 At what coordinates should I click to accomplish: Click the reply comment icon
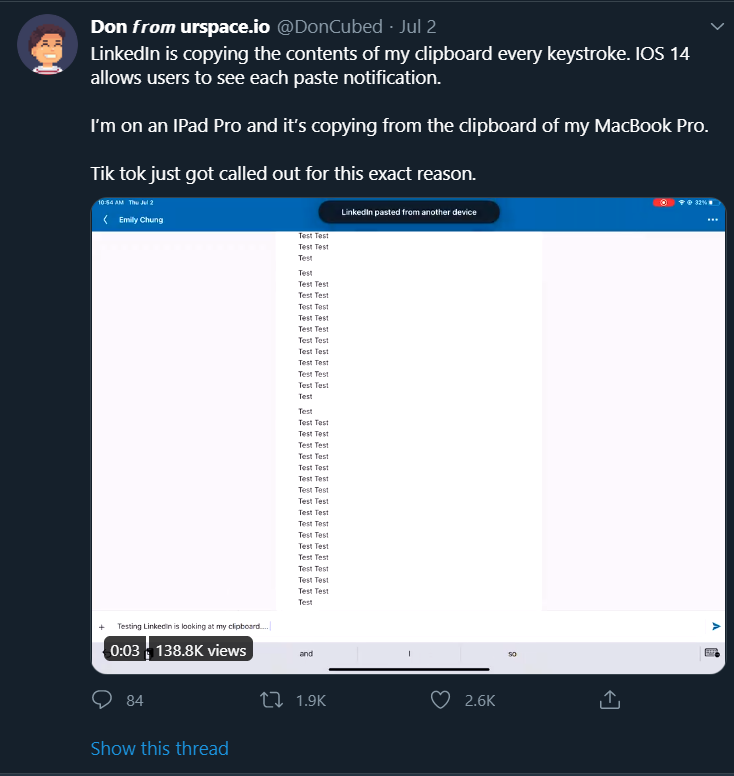point(101,700)
